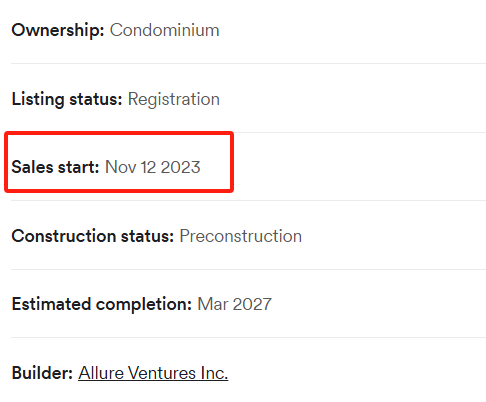
Task: Select the Registration status value
Action: click(174, 99)
